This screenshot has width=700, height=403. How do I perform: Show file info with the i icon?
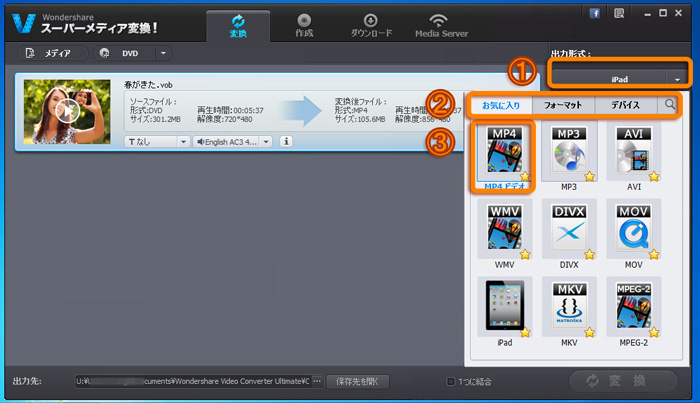286,141
